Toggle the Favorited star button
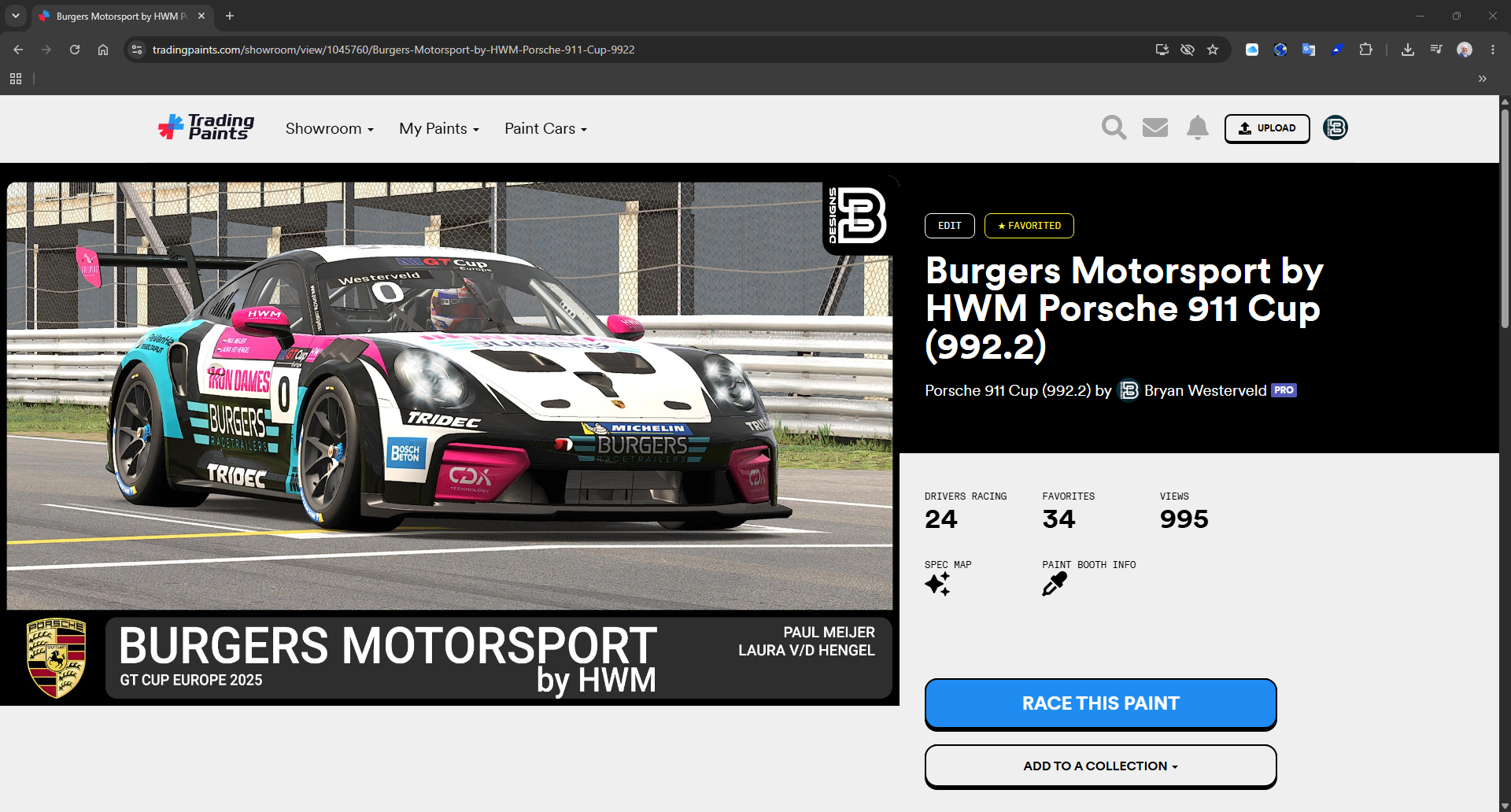 pyautogui.click(x=1029, y=226)
